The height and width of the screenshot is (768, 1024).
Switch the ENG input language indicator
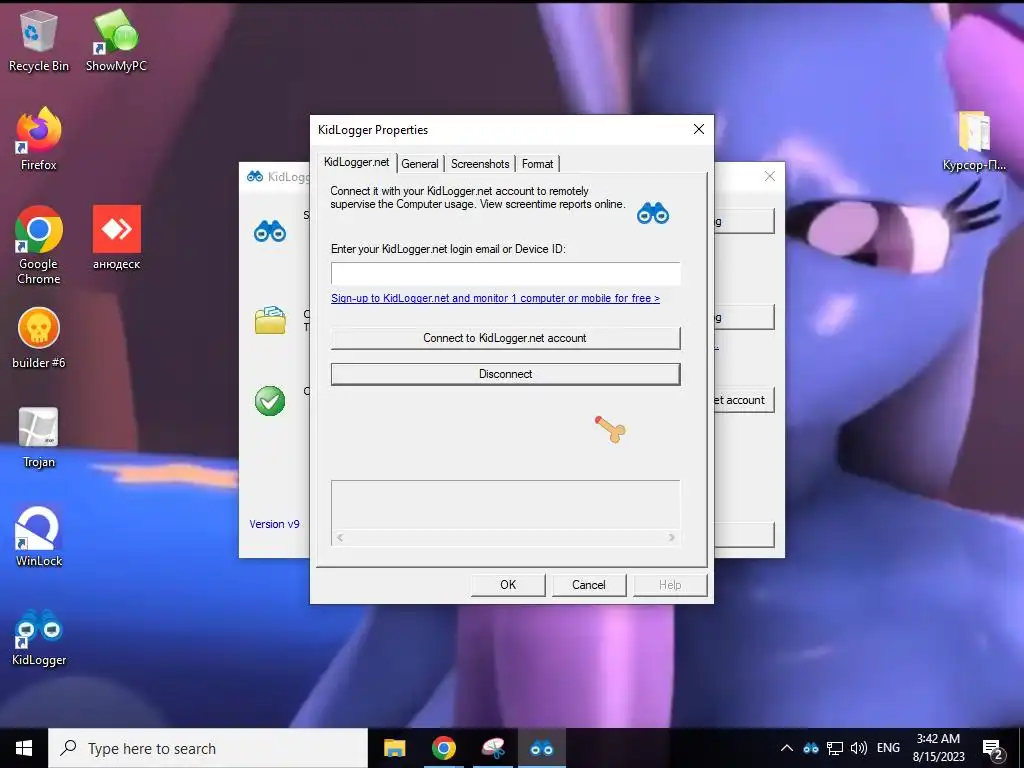888,748
